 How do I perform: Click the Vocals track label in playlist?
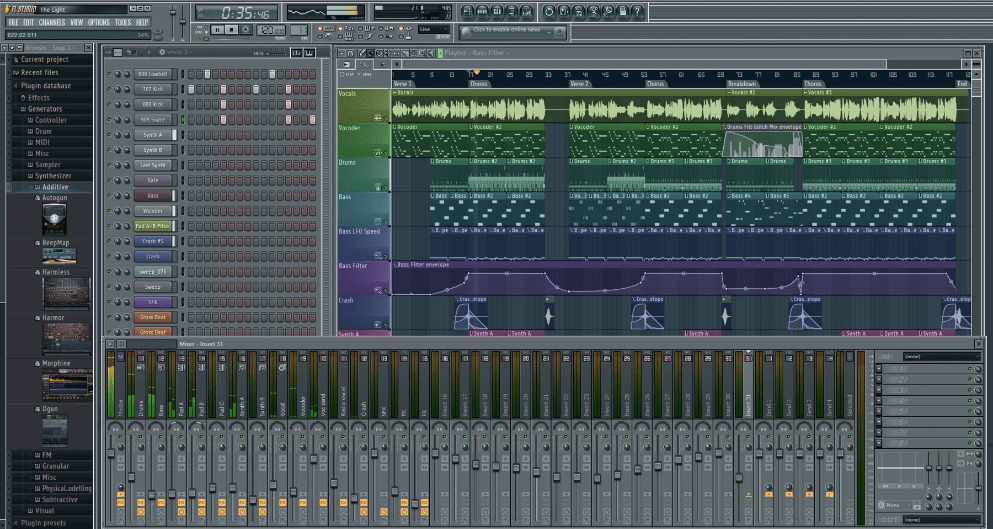point(364,106)
